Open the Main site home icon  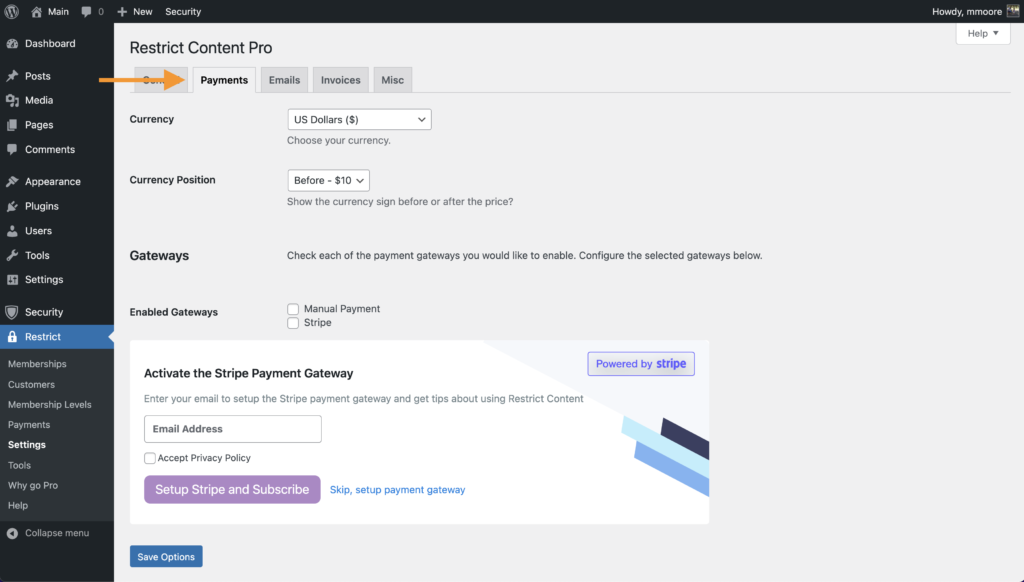[x=37, y=12]
